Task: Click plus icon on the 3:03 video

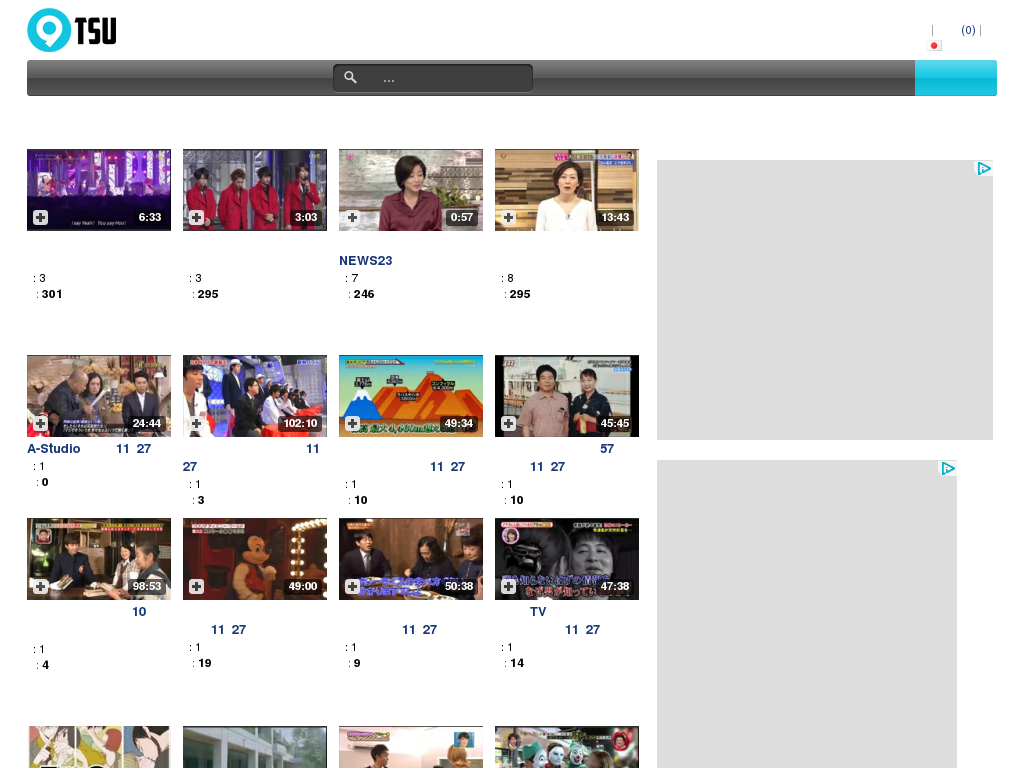Action: point(197,217)
